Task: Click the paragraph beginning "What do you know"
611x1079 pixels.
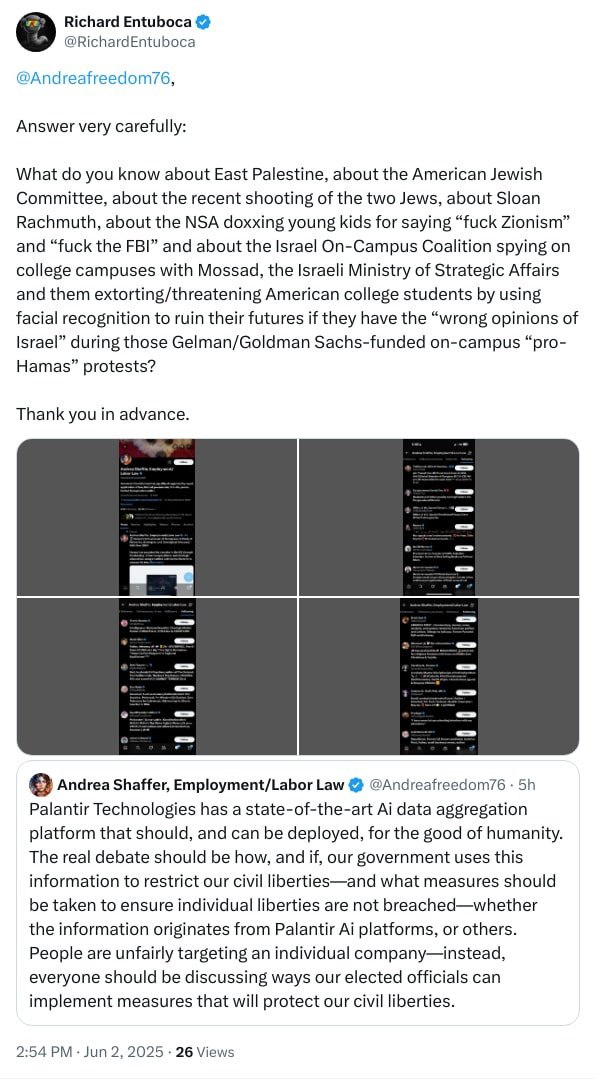Action: point(296,270)
